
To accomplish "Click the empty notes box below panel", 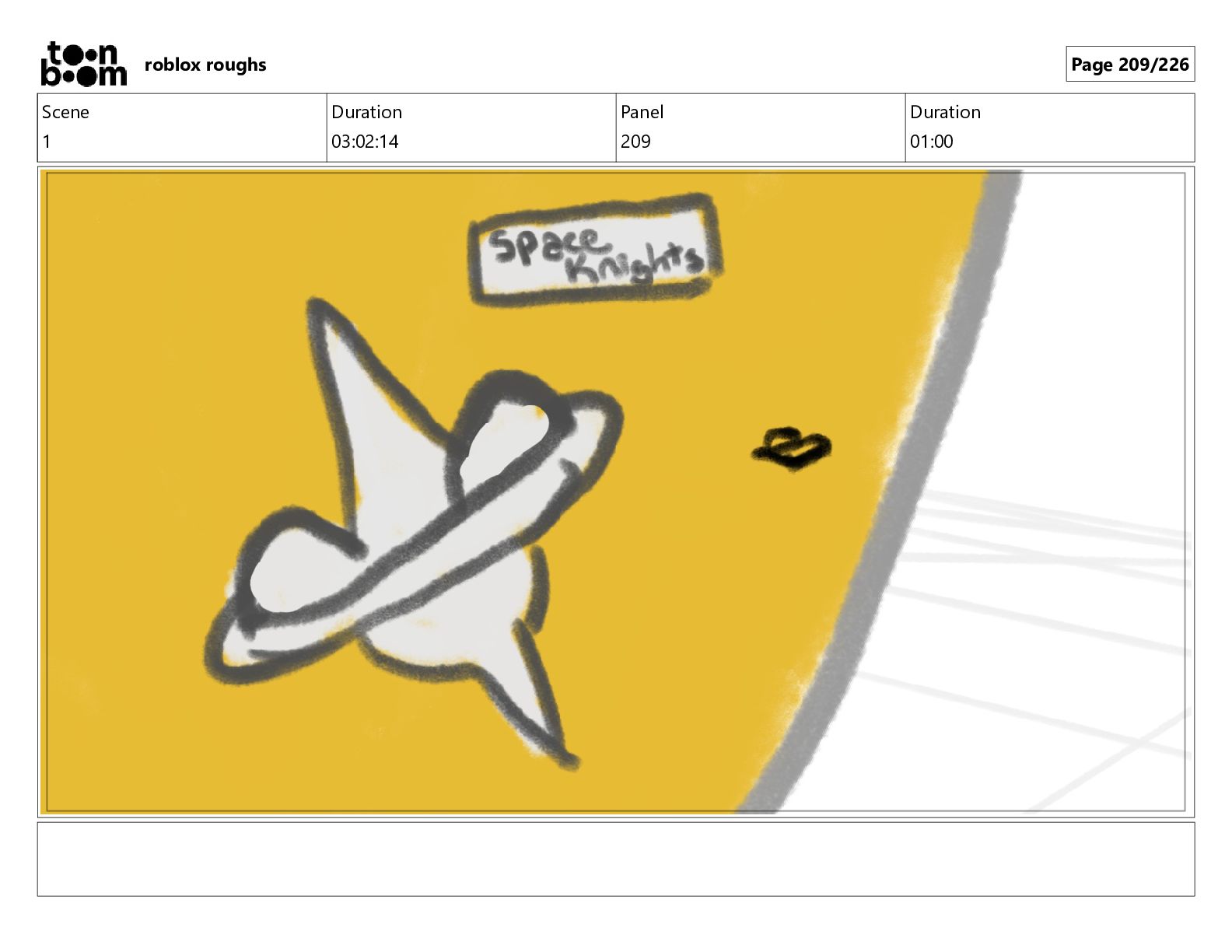I will tap(615, 859).
